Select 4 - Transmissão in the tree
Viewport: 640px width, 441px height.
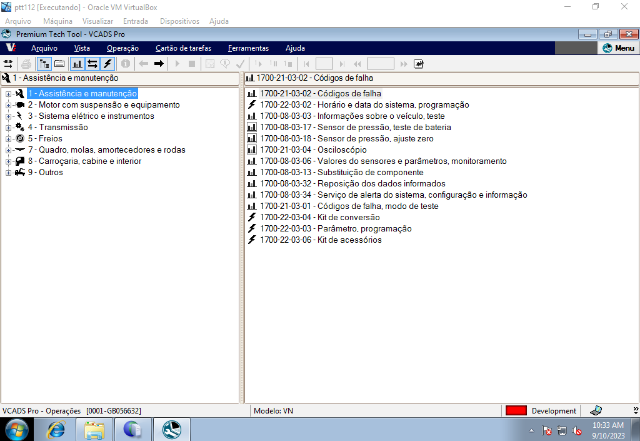click(58, 127)
